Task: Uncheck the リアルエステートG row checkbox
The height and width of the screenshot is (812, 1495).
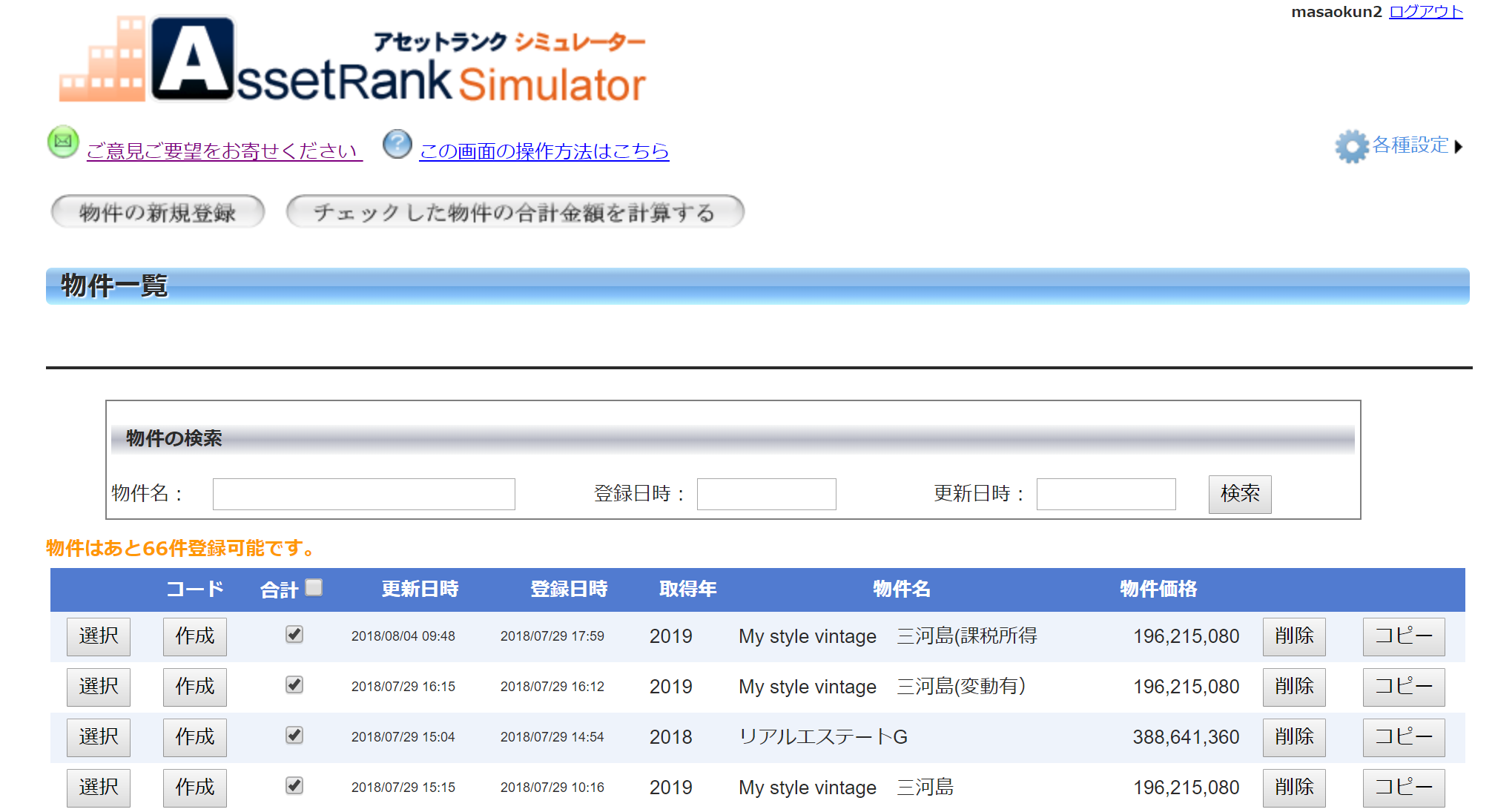Action: pos(294,735)
